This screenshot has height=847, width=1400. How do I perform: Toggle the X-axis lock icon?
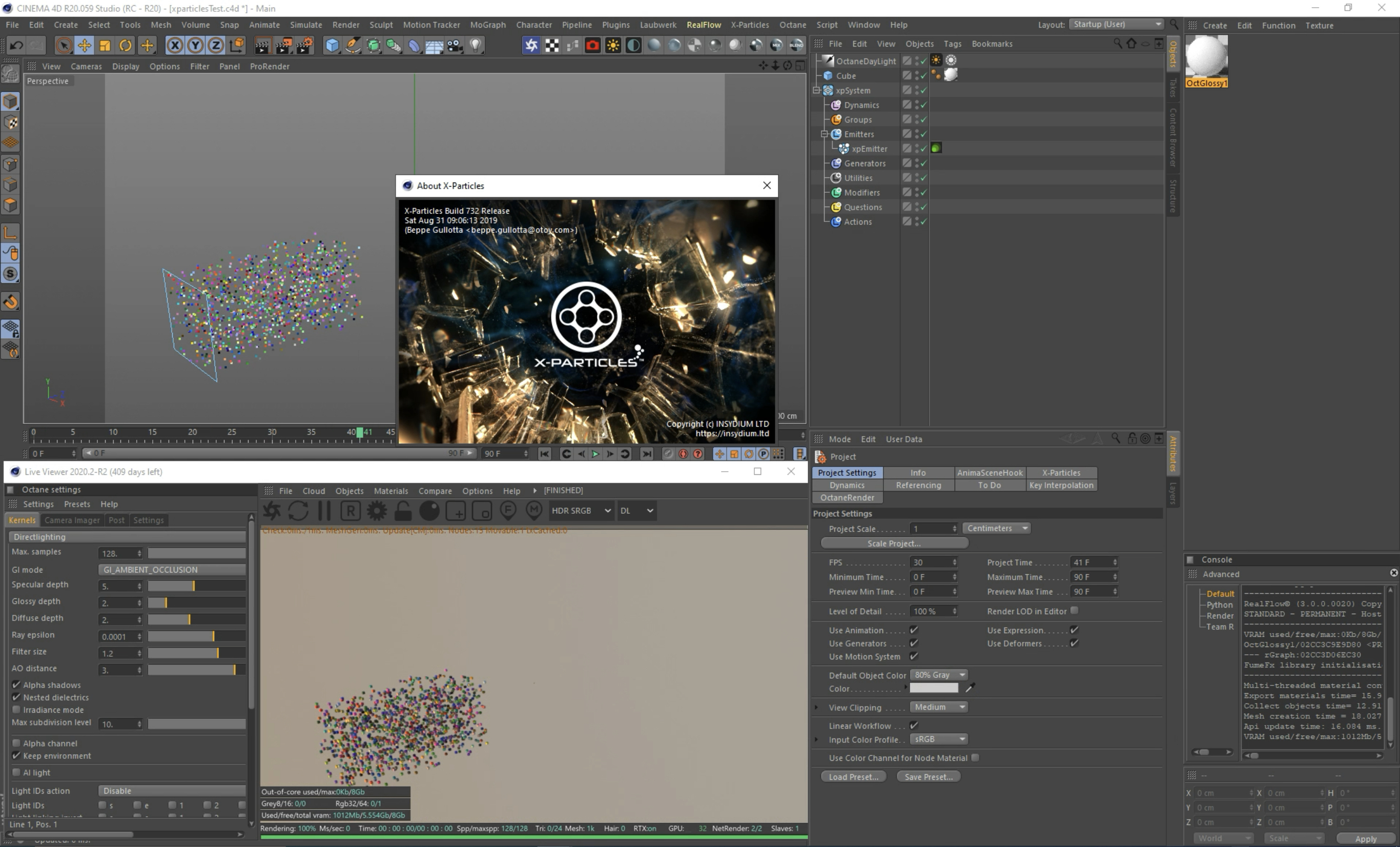174,46
